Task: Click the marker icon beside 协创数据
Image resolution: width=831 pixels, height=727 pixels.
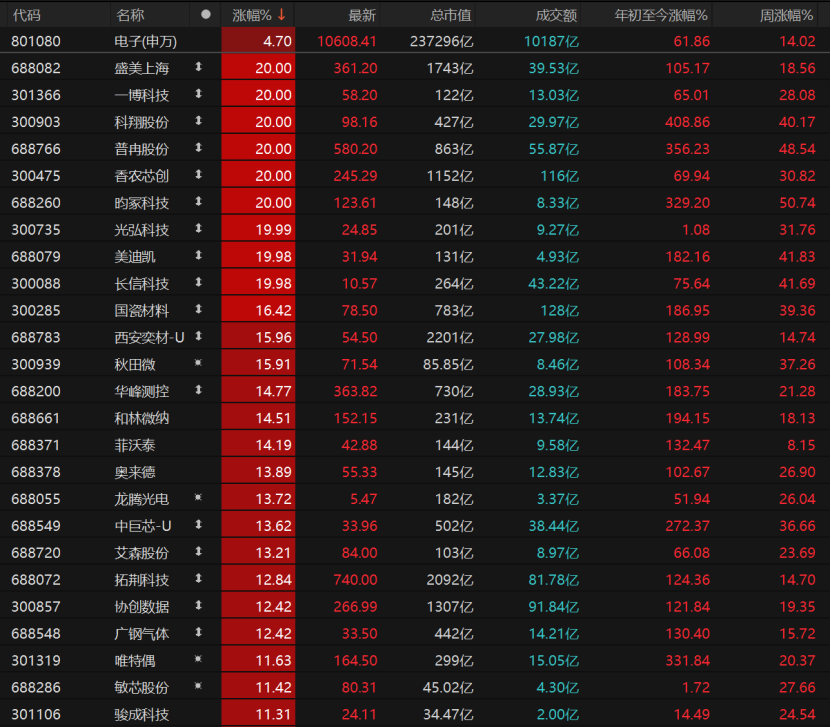Action: tap(198, 605)
